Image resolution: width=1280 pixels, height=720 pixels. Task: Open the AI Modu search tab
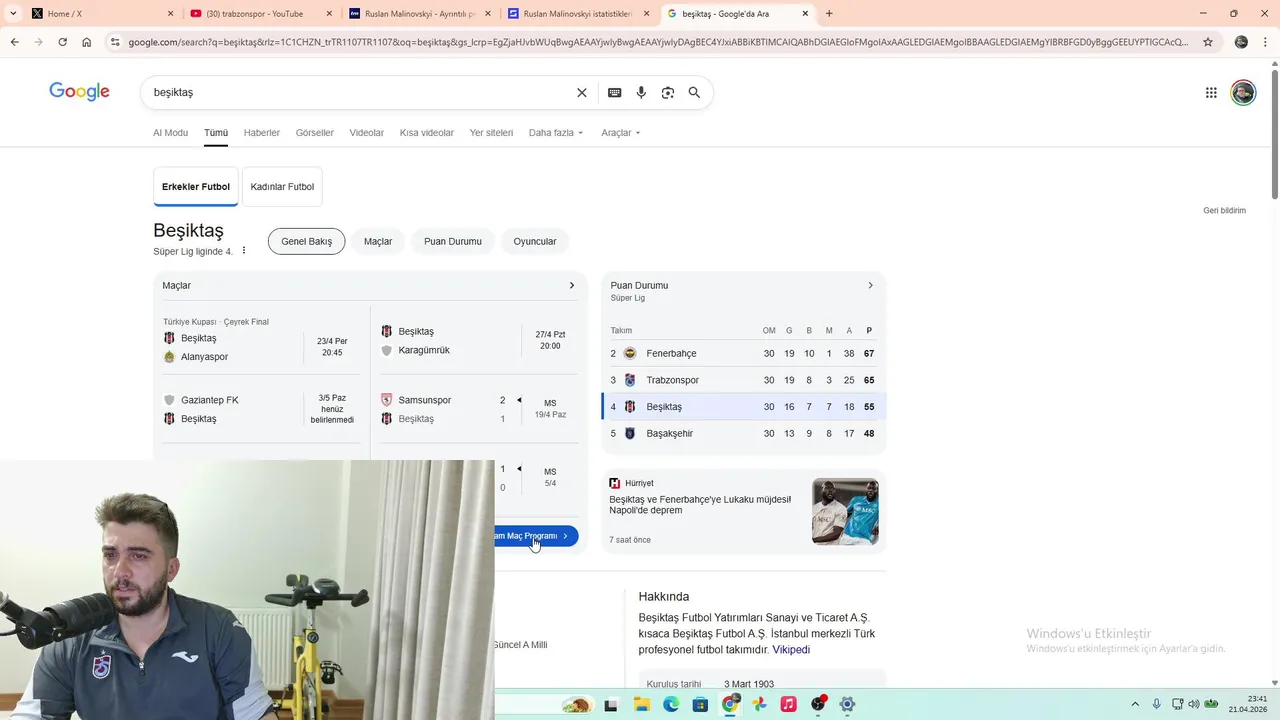170,133
